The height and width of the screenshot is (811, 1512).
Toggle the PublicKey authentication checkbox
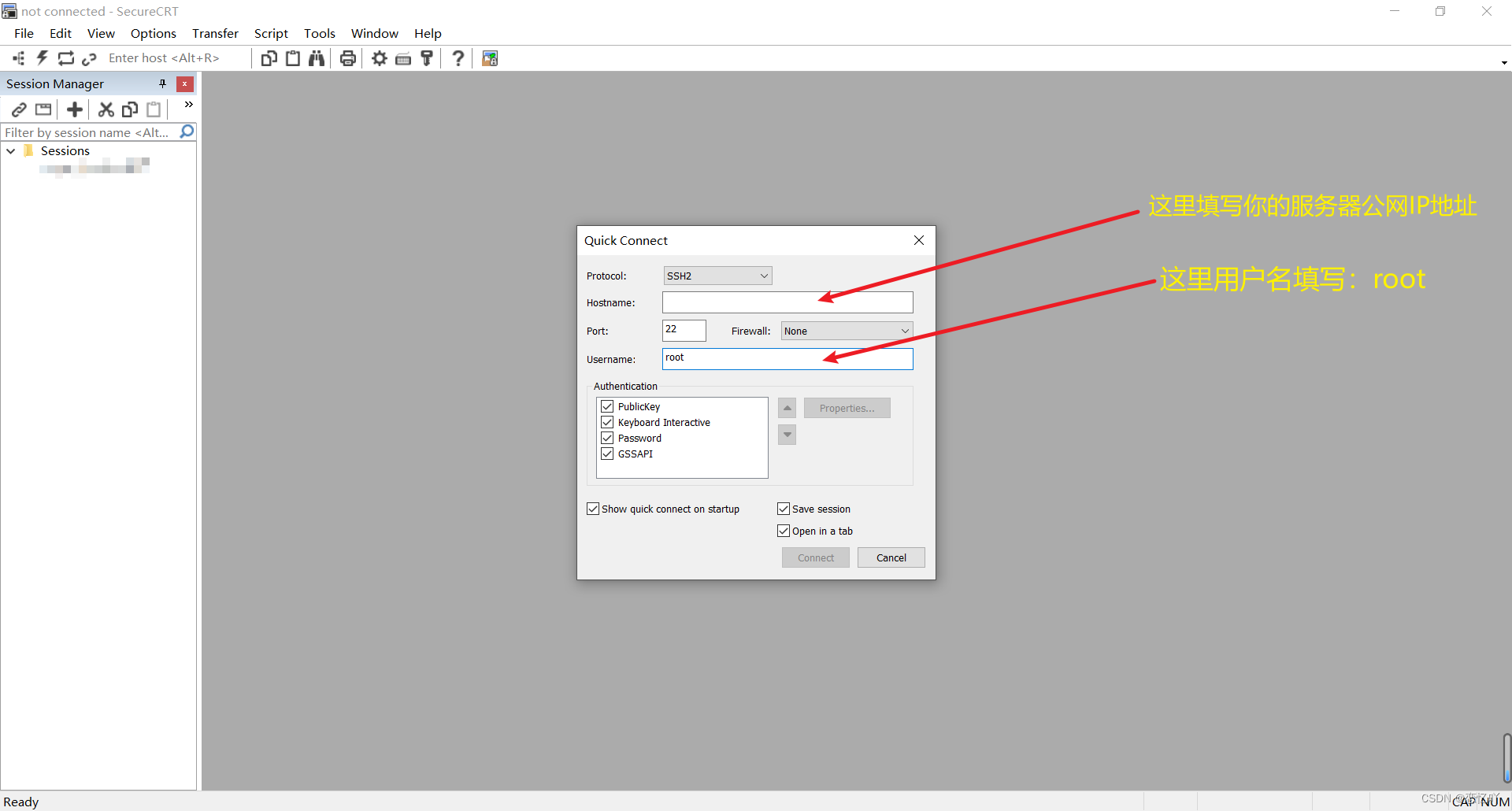(607, 406)
